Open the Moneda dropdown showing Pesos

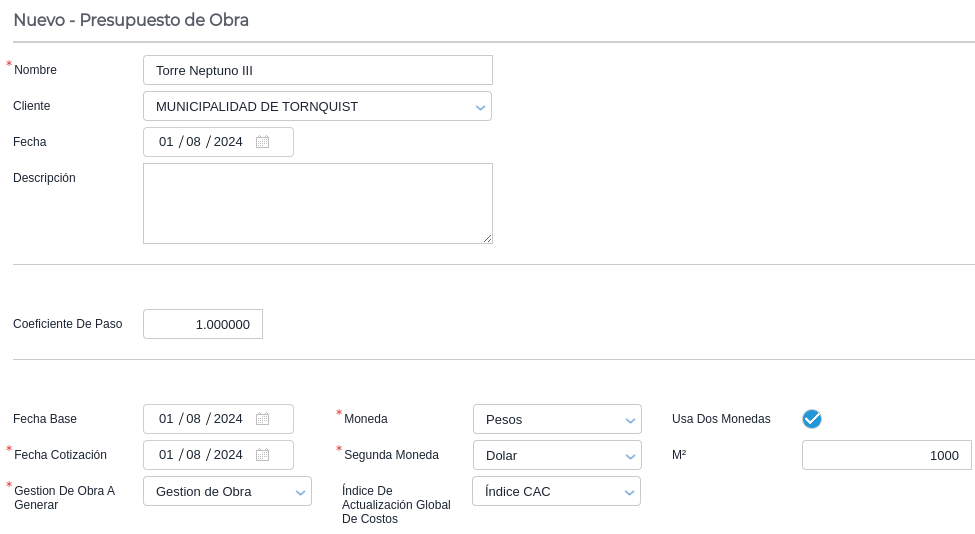point(630,420)
